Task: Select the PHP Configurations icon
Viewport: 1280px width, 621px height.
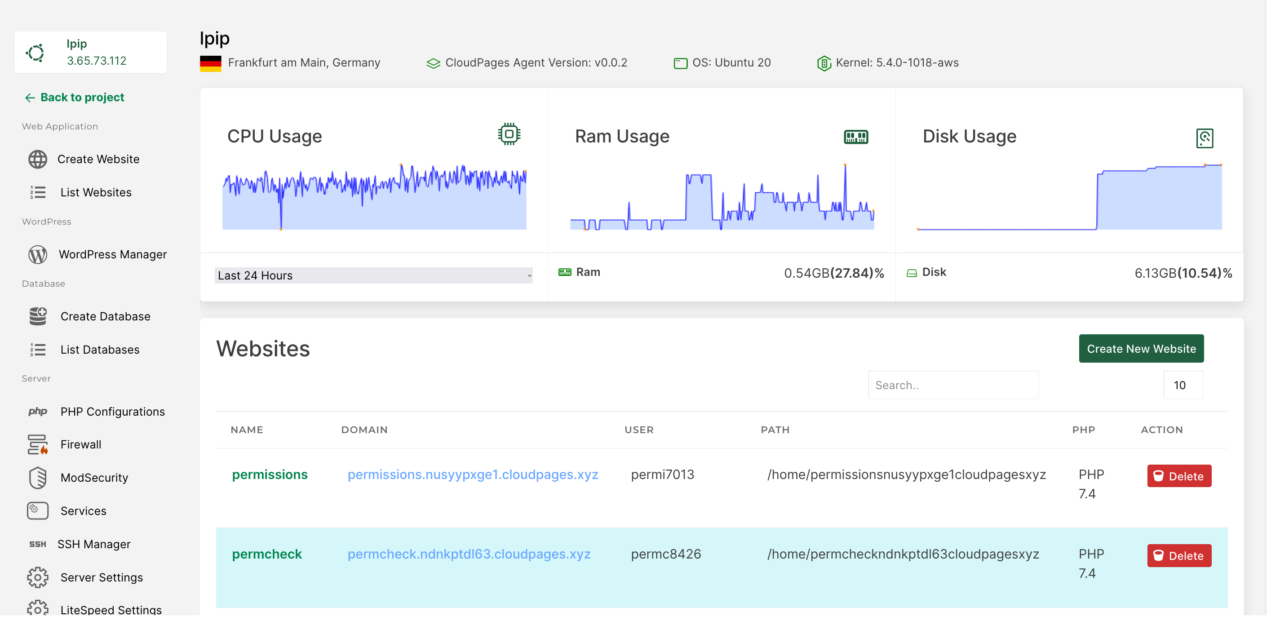Action: click(38, 411)
